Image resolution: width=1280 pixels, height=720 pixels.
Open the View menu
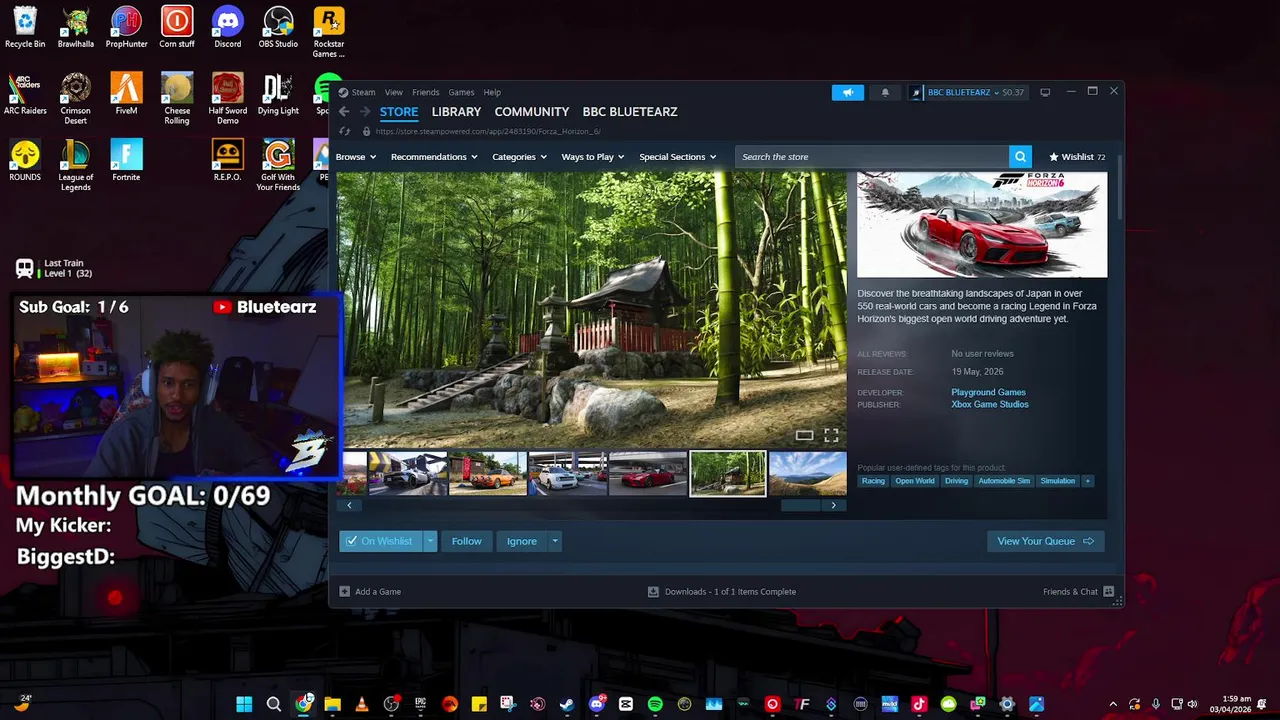394,92
